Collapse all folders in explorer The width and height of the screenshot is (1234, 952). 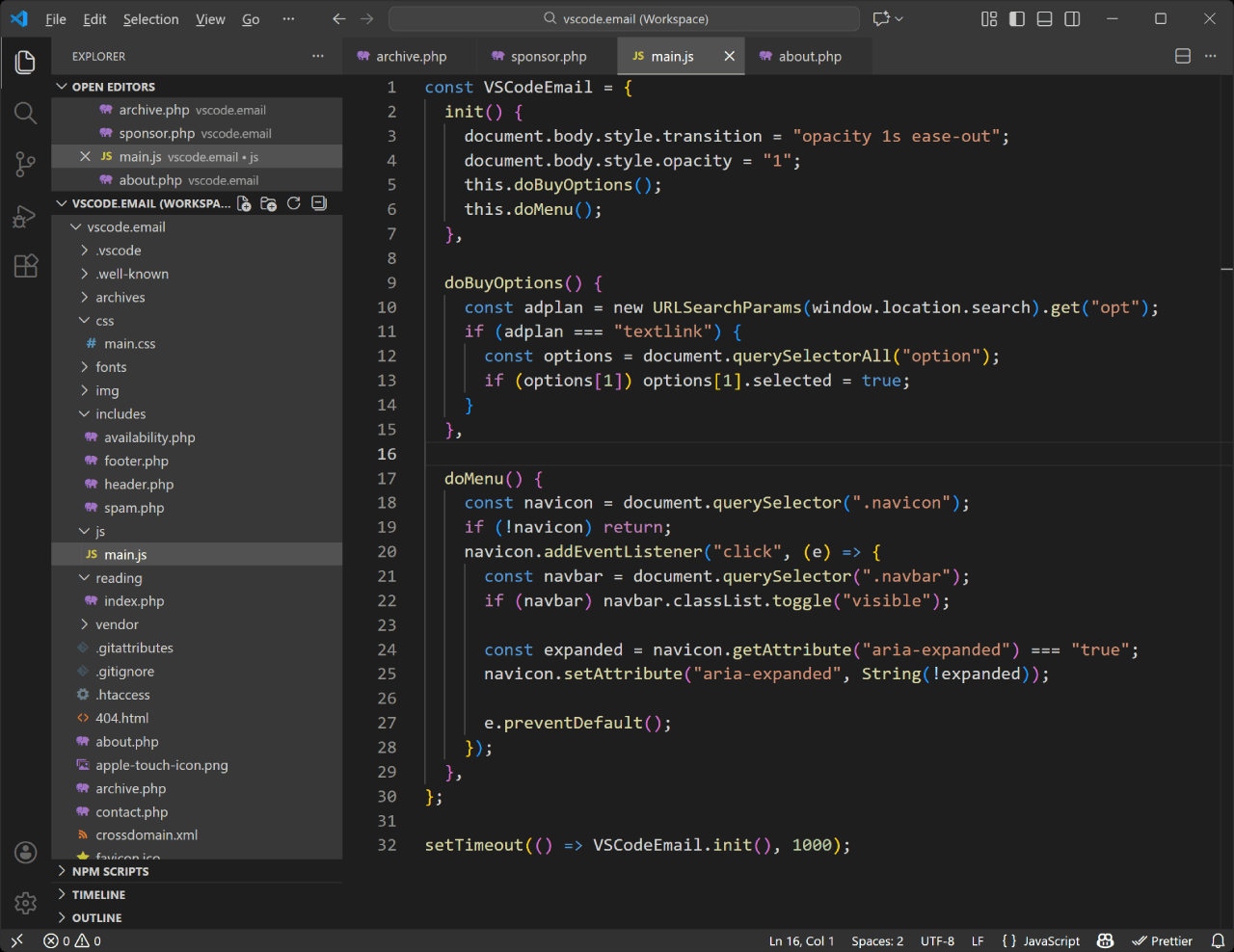[319, 203]
